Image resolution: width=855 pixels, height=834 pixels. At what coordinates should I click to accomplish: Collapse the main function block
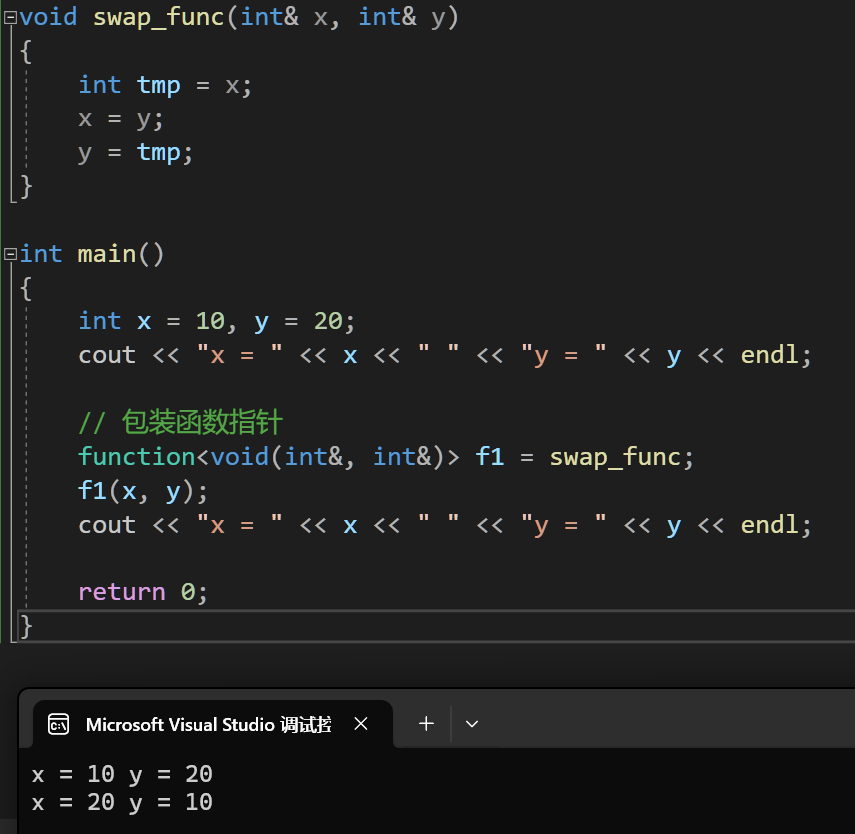(x=10, y=255)
